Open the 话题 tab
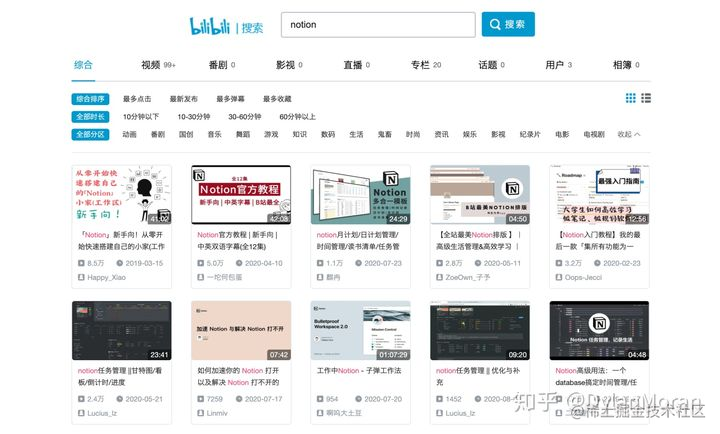 (491, 65)
